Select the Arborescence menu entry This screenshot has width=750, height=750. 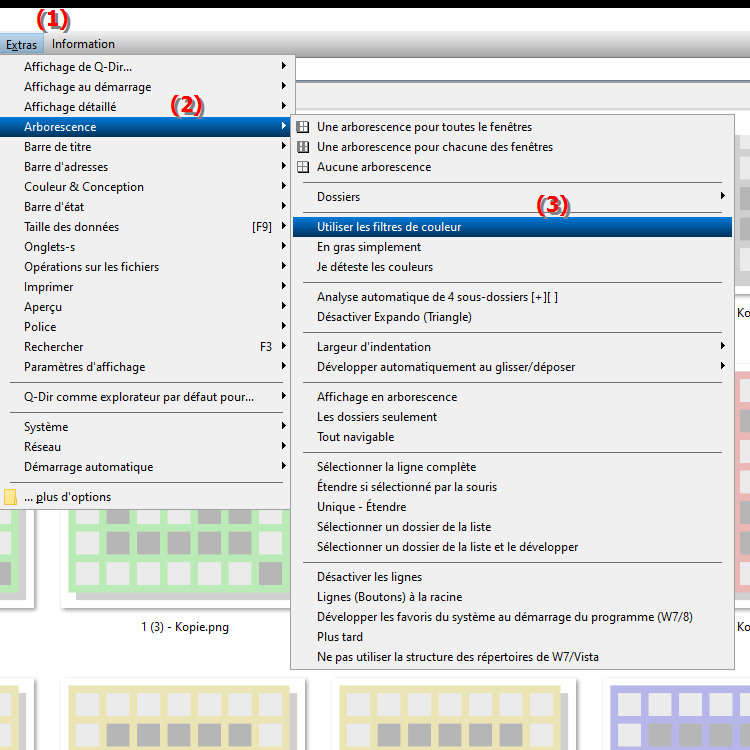(145, 127)
